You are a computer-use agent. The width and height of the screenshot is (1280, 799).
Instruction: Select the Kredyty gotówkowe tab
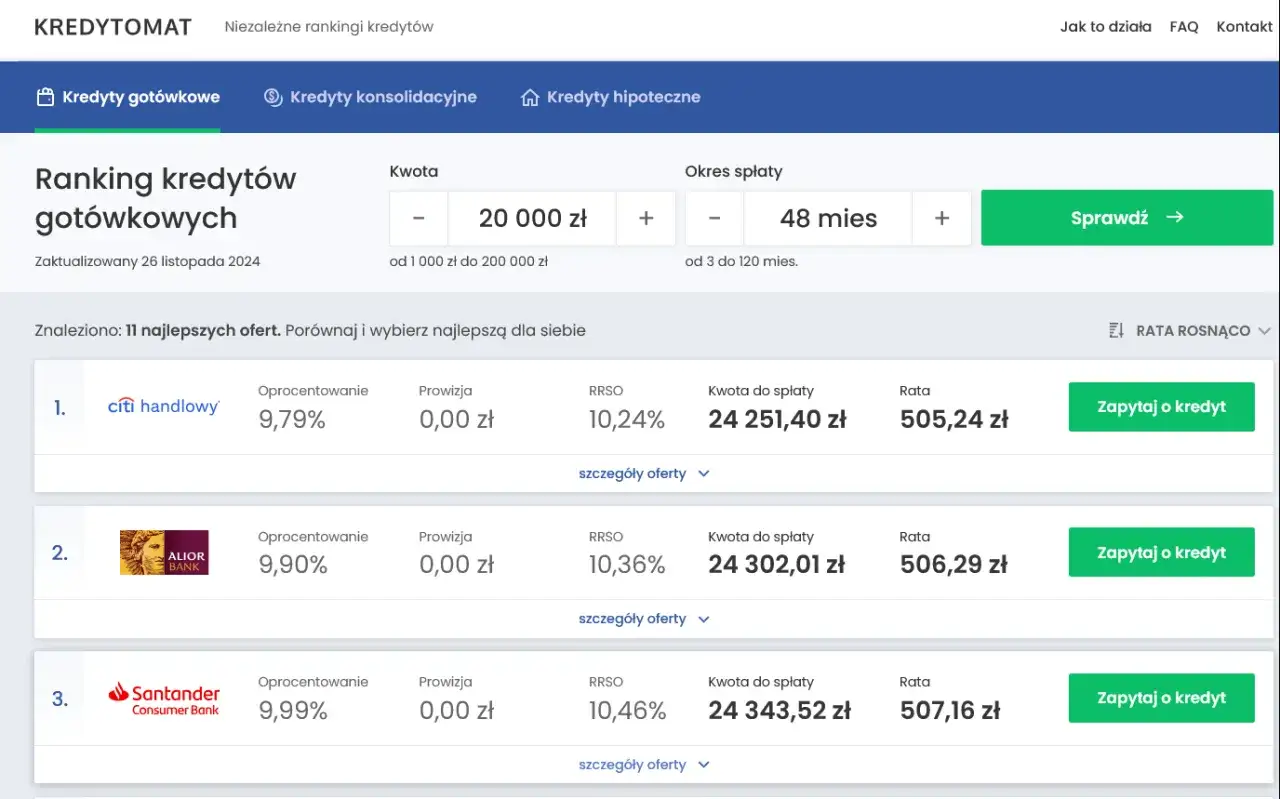pos(128,97)
